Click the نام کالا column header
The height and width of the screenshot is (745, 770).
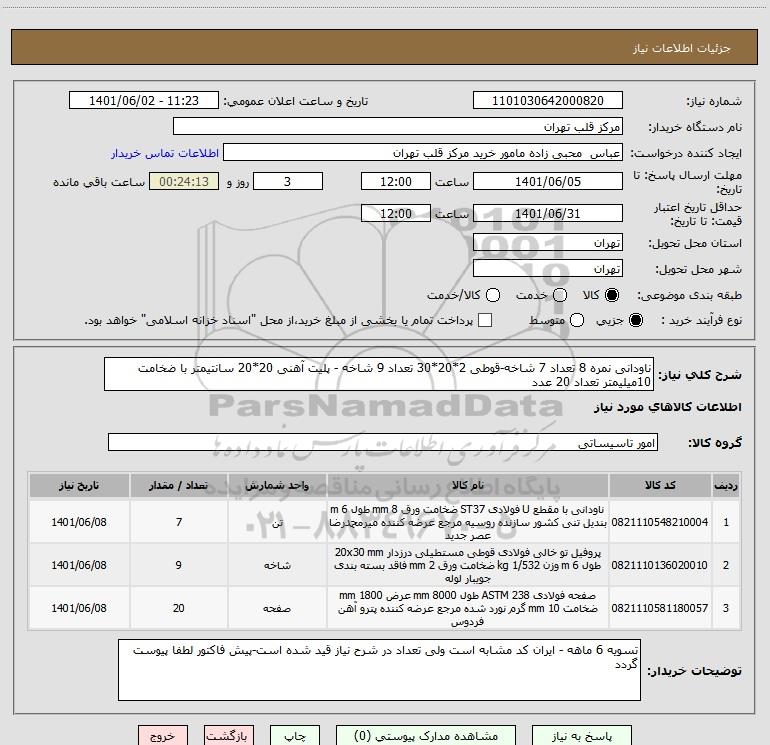pos(468,486)
